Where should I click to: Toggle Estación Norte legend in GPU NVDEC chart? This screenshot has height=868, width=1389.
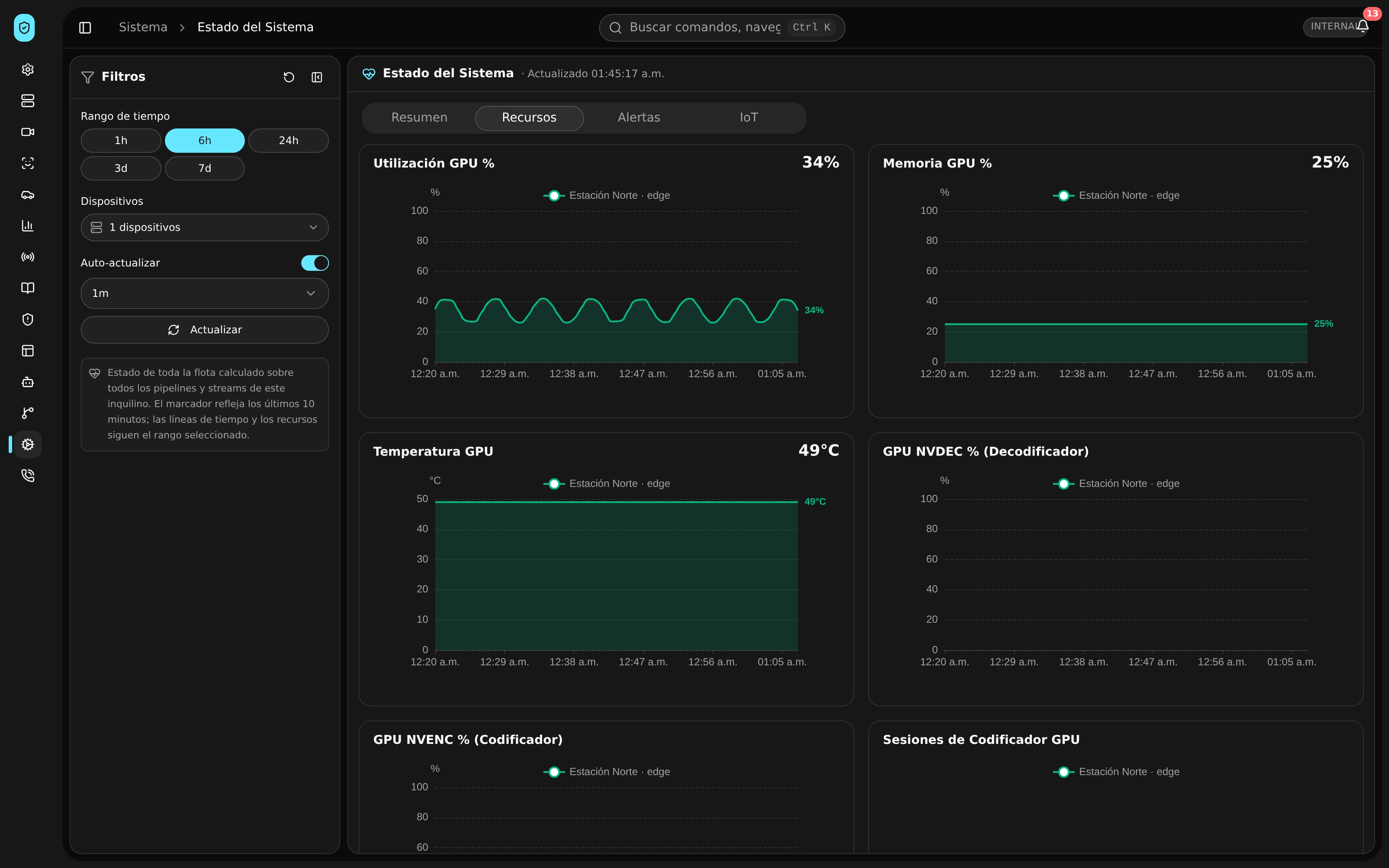point(1116,484)
